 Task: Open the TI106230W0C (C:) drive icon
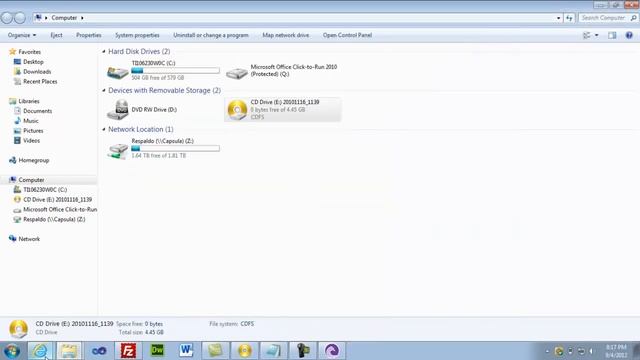click(x=118, y=72)
